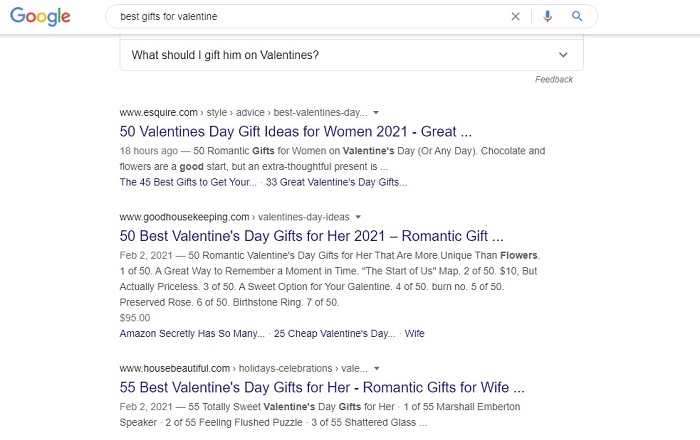Click the Feedback link
The image size is (700, 440).
tap(554, 79)
